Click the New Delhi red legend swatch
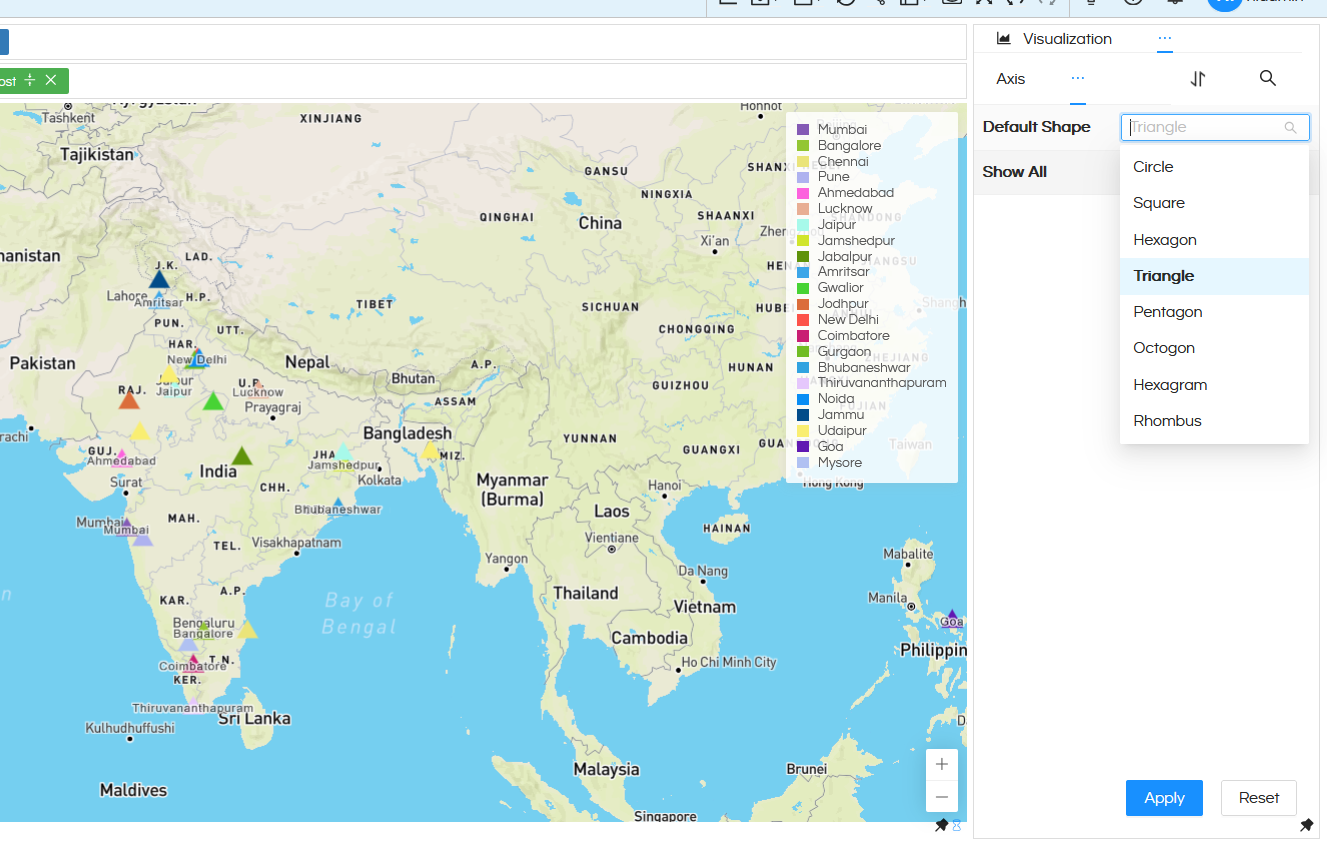 (803, 320)
